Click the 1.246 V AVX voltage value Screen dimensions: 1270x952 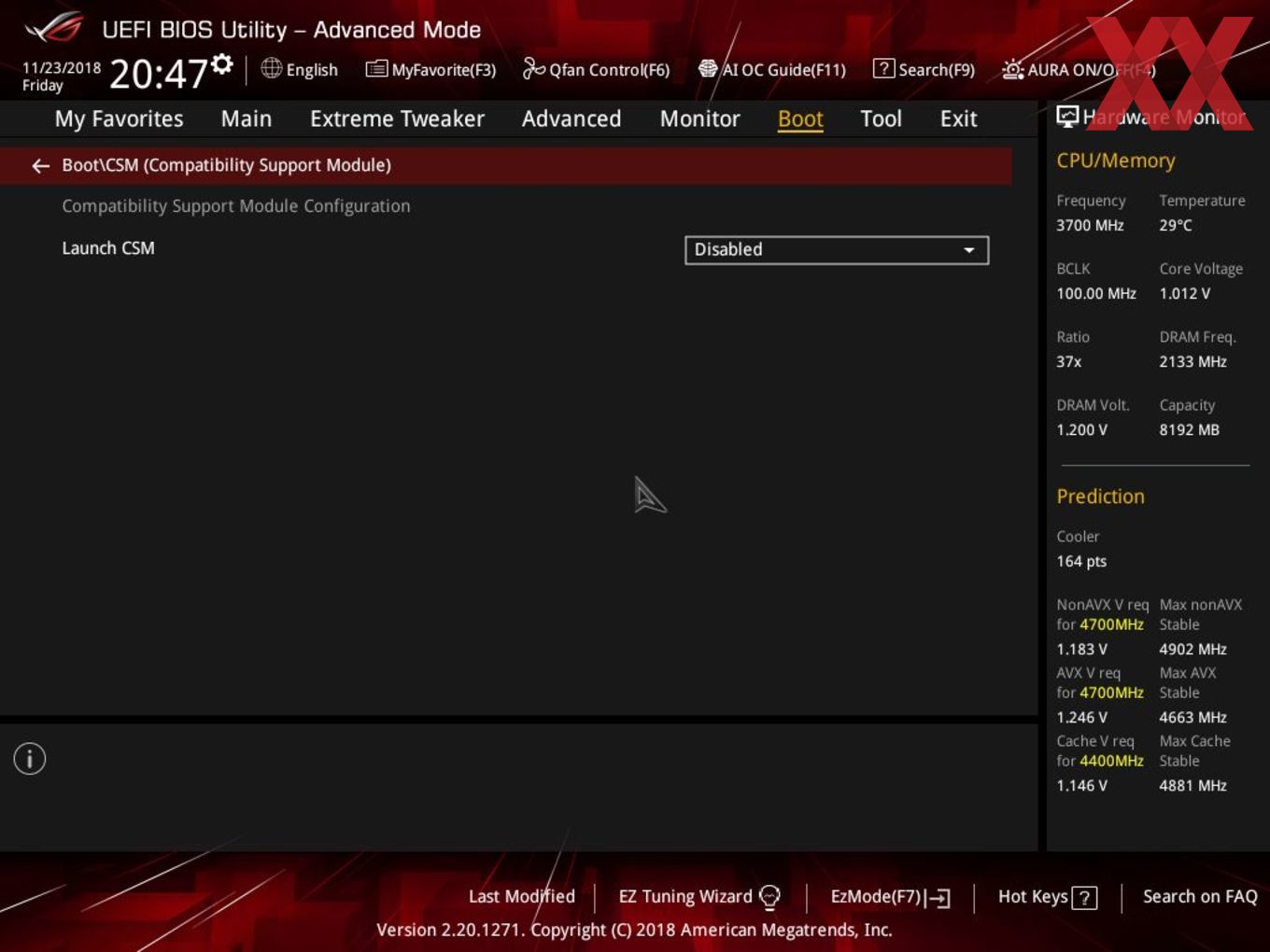point(1081,717)
